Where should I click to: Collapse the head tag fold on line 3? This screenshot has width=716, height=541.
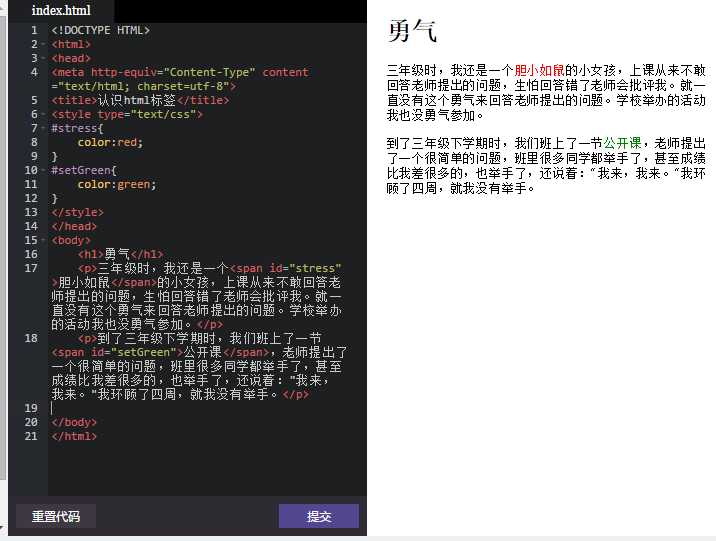tap(43, 58)
